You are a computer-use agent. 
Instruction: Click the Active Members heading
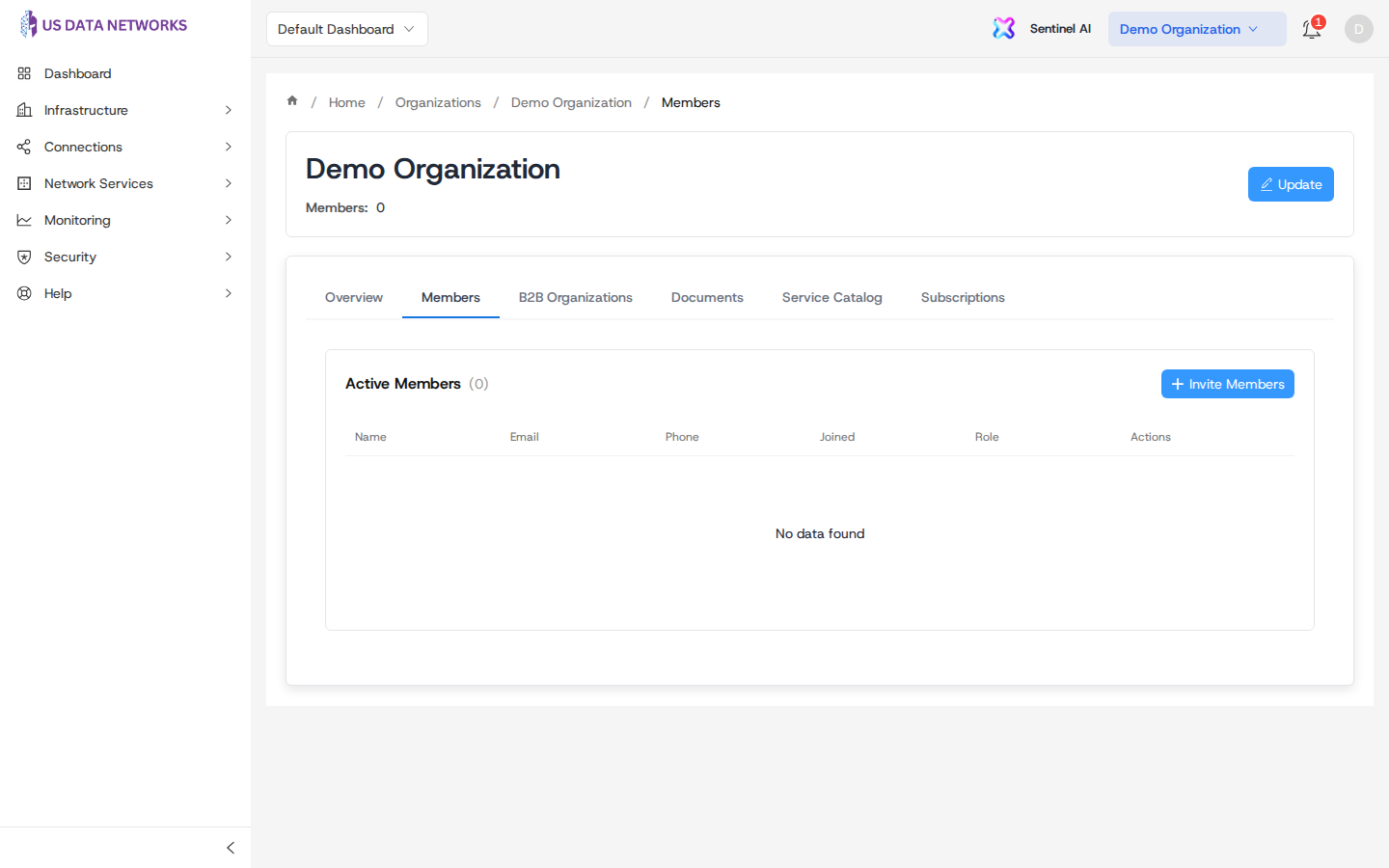[403, 384]
